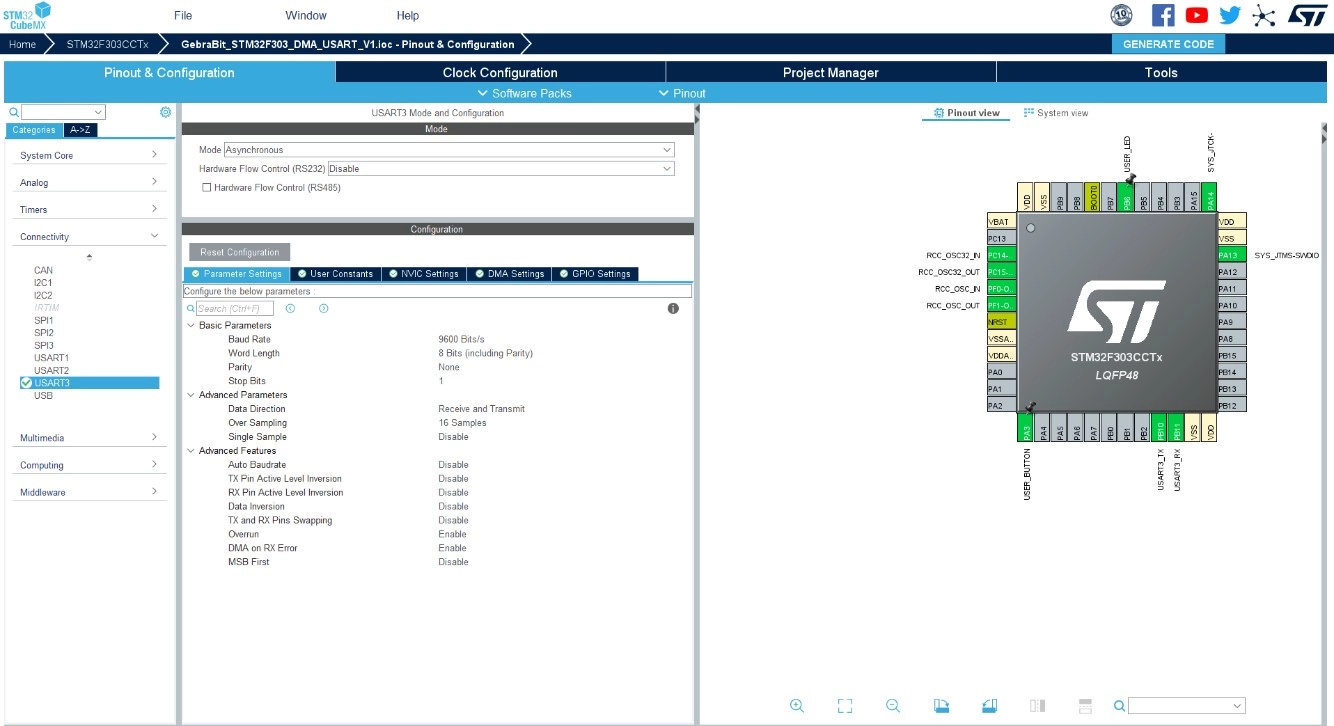Click the Reset Configuration button

240,252
